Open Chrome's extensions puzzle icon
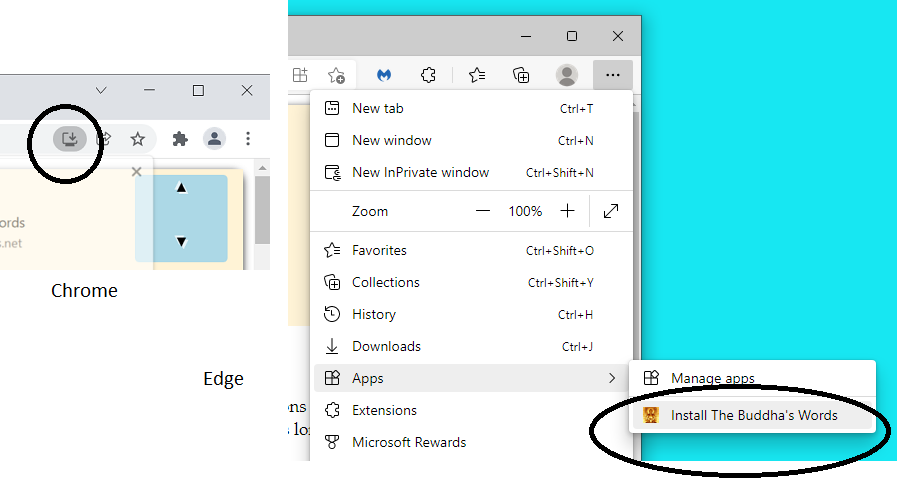Screen dimensions: 897x495 pyautogui.click(x=180, y=138)
